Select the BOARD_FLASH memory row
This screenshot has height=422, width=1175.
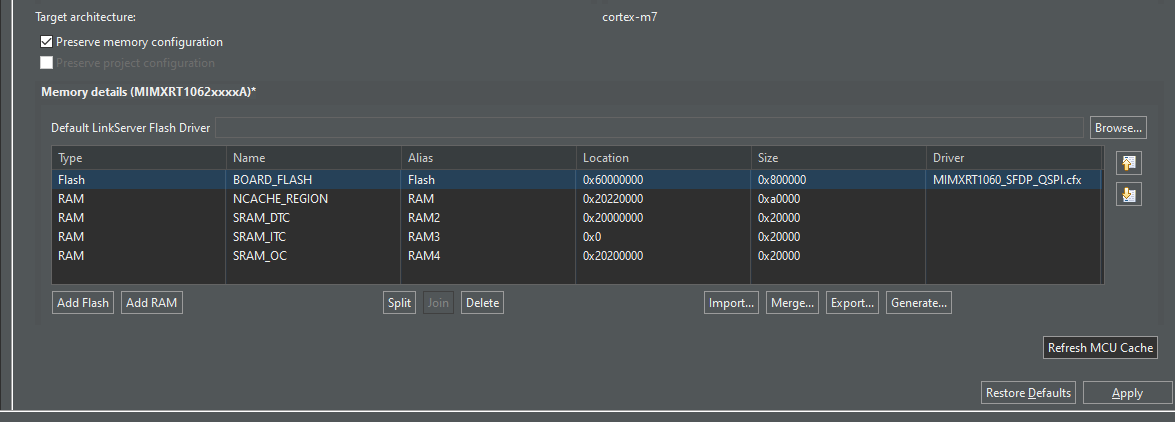coord(272,180)
